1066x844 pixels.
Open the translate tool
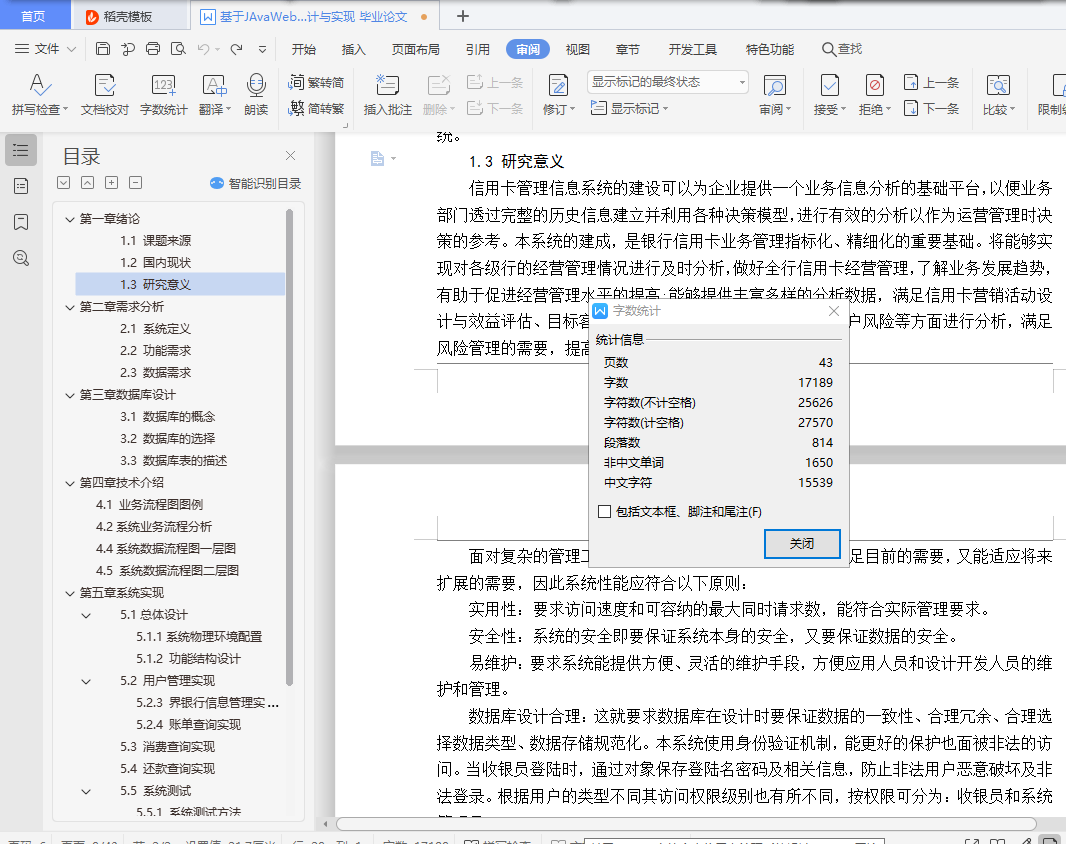pyautogui.click(x=215, y=94)
